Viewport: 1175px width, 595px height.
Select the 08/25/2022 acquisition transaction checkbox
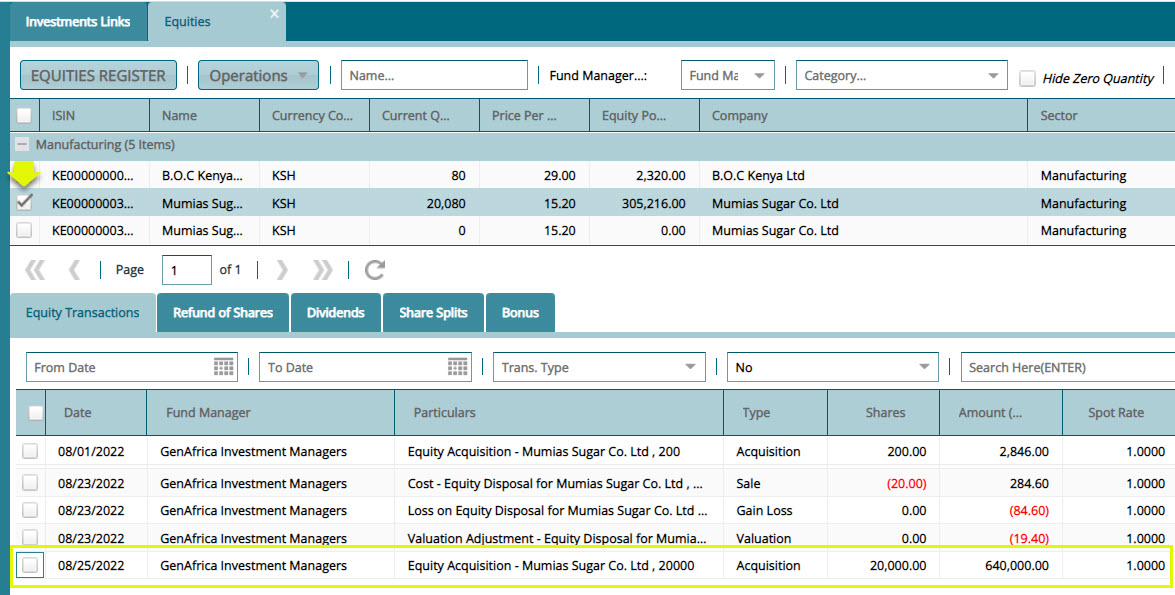30,565
